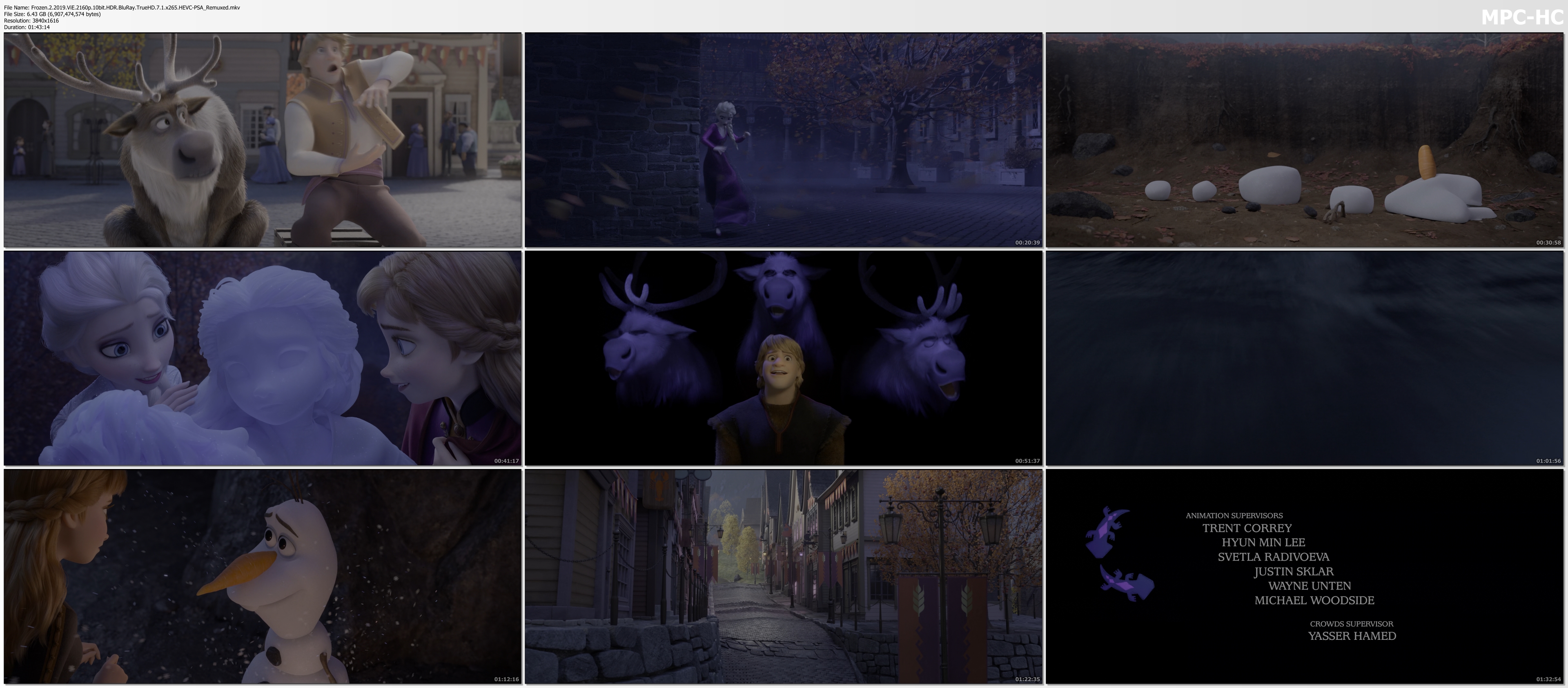The image size is (1568, 688).
Task: Click the name HYUN MIN LEE in credits
Action: pos(1263,543)
